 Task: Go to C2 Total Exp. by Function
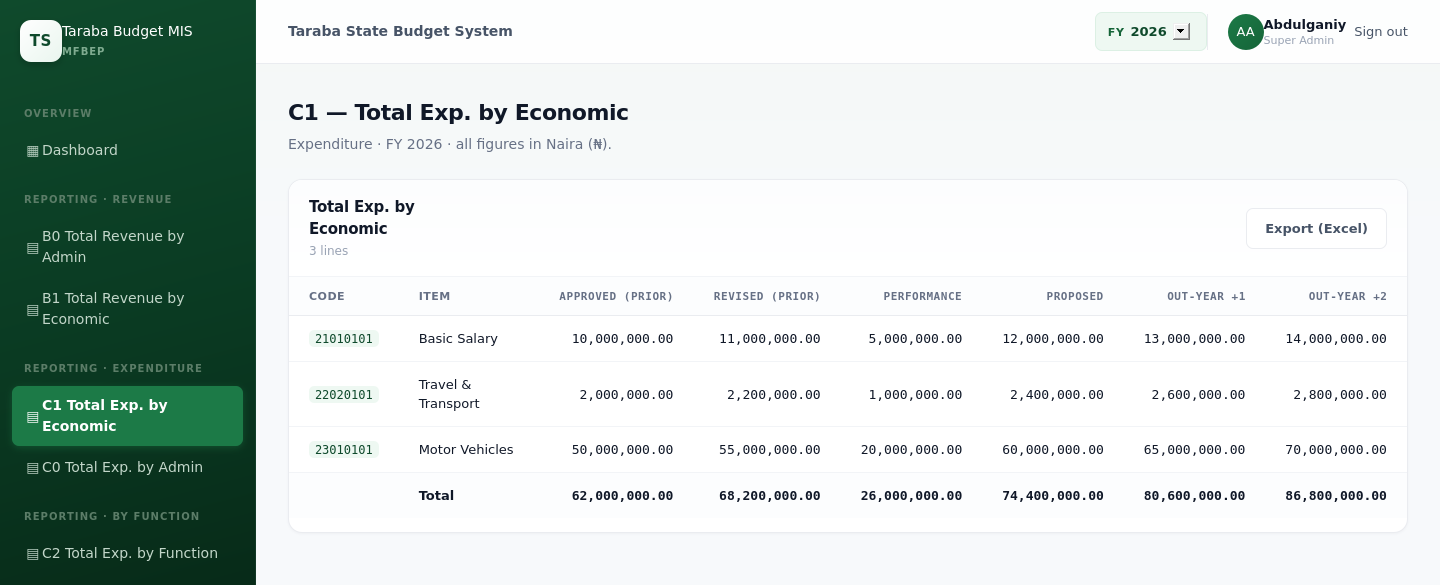coord(128,553)
